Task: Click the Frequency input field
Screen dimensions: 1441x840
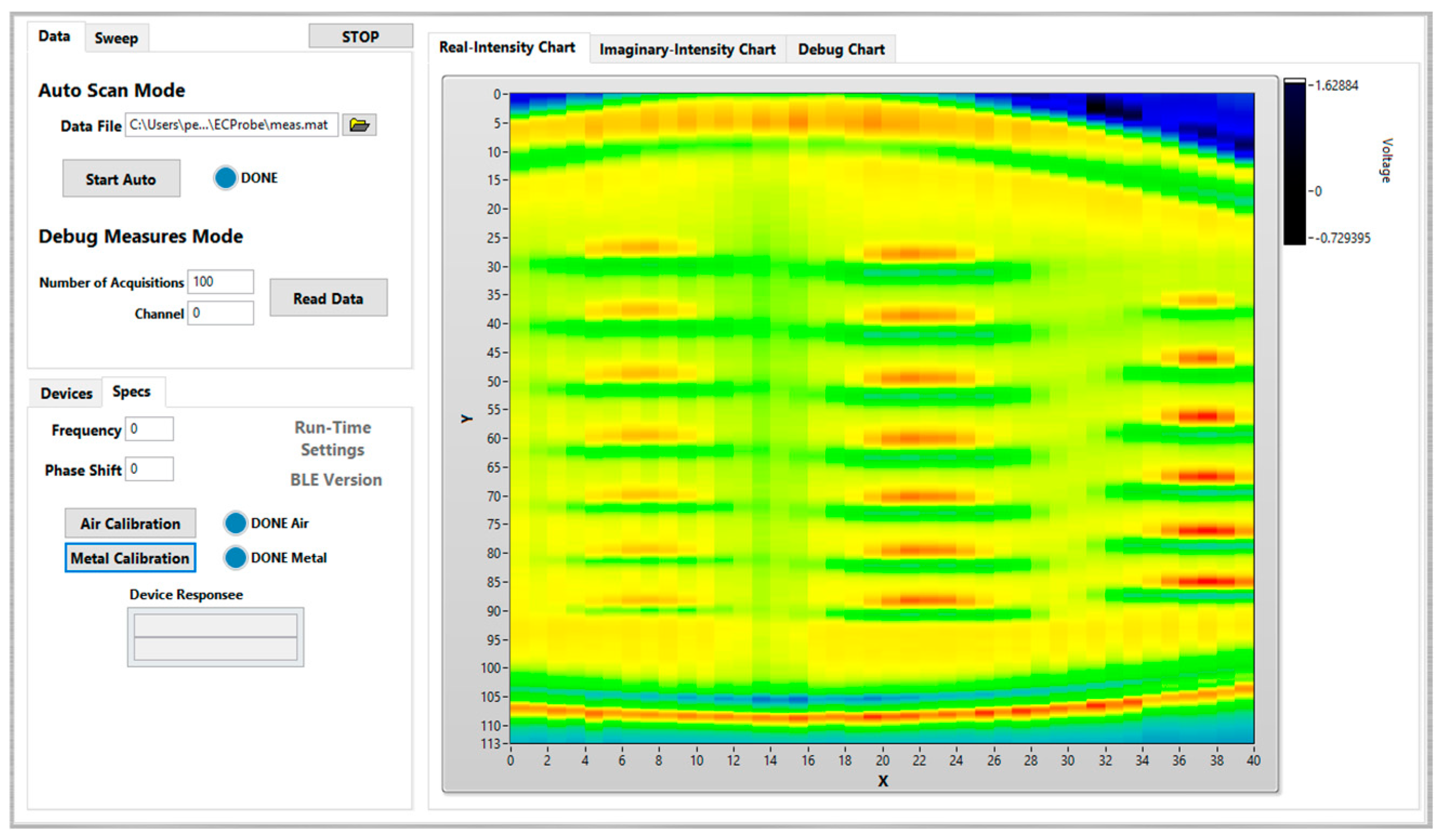Action: click(149, 429)
